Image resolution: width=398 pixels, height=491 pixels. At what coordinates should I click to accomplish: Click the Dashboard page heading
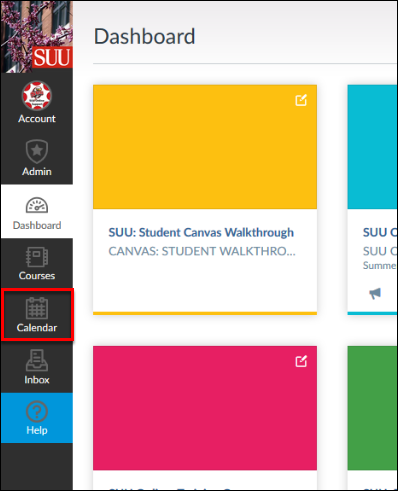click(x=144, y=36)
